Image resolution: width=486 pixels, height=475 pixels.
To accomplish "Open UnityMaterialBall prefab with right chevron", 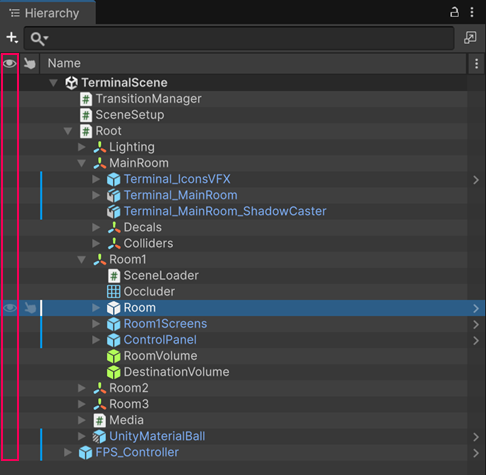I will click(x=476, y=437).
